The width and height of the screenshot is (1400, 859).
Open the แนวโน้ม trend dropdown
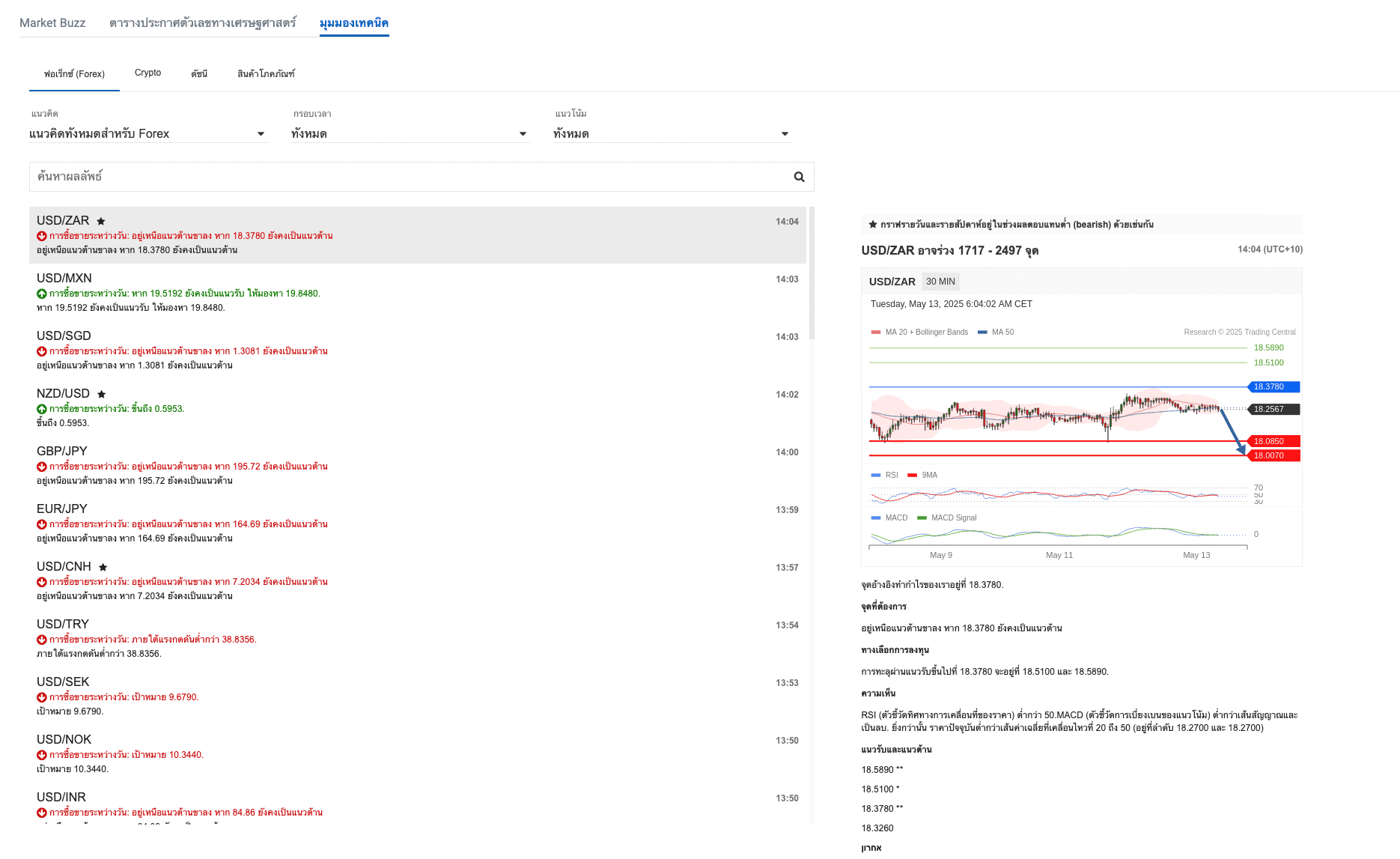coord(672,133)
